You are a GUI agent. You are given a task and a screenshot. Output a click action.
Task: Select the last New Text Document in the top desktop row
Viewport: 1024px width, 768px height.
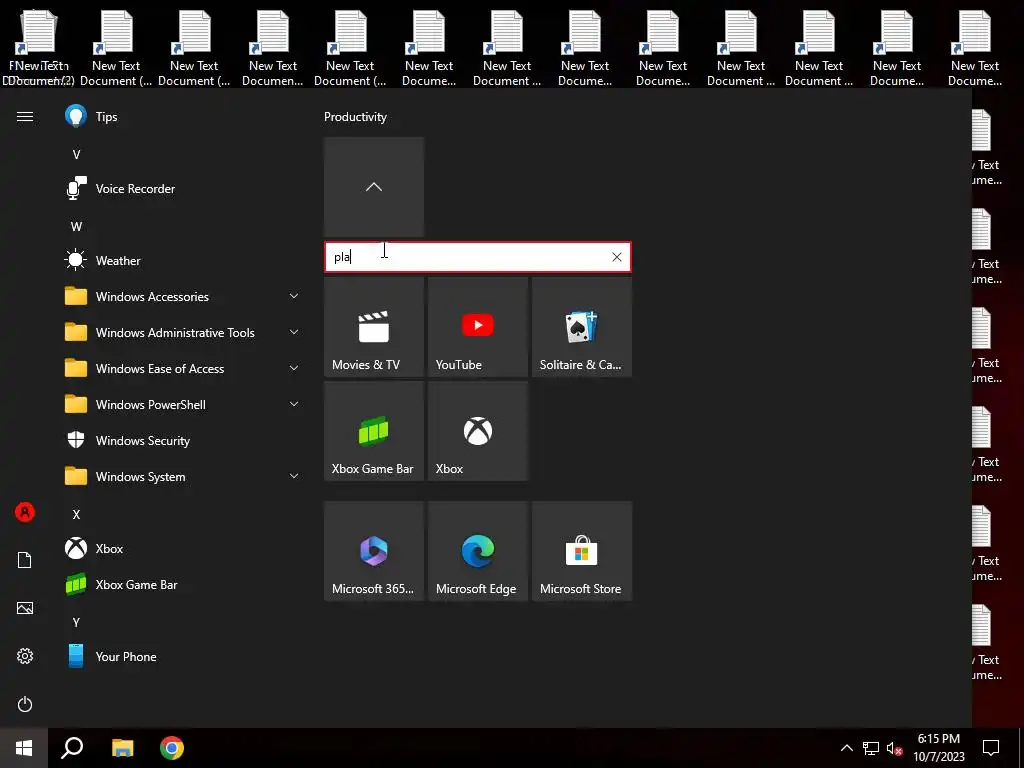974,48
